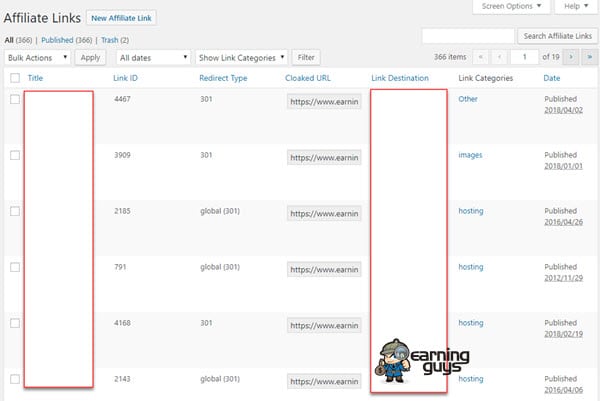Screen dimensions: 600x401
Task: Click the 366 items count text
Action: [450, 57]
